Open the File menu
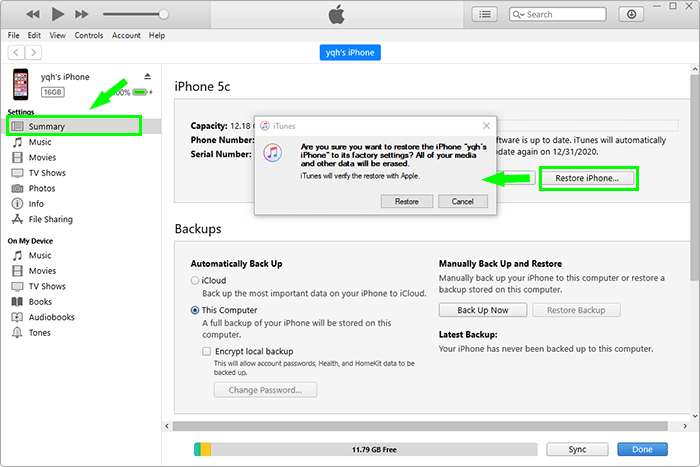Screen dimensions: 700x467 click(x=13, y=35)
